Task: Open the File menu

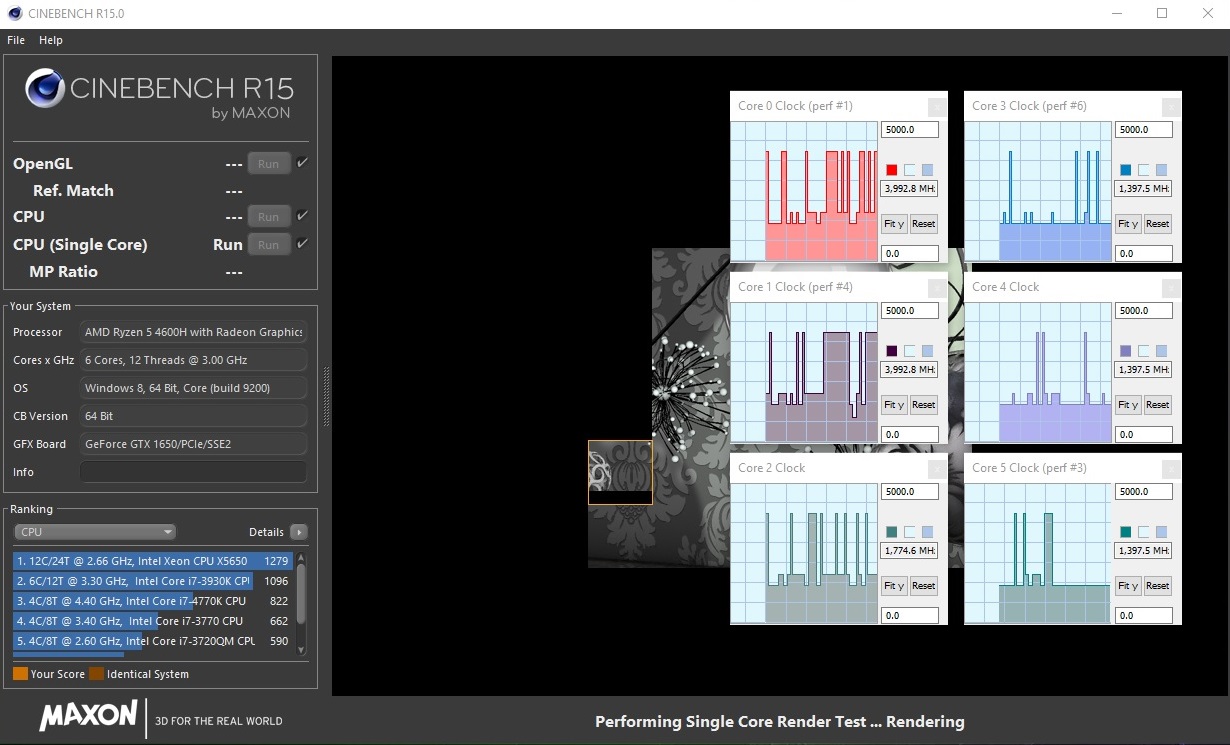Action: coord(16,40)
